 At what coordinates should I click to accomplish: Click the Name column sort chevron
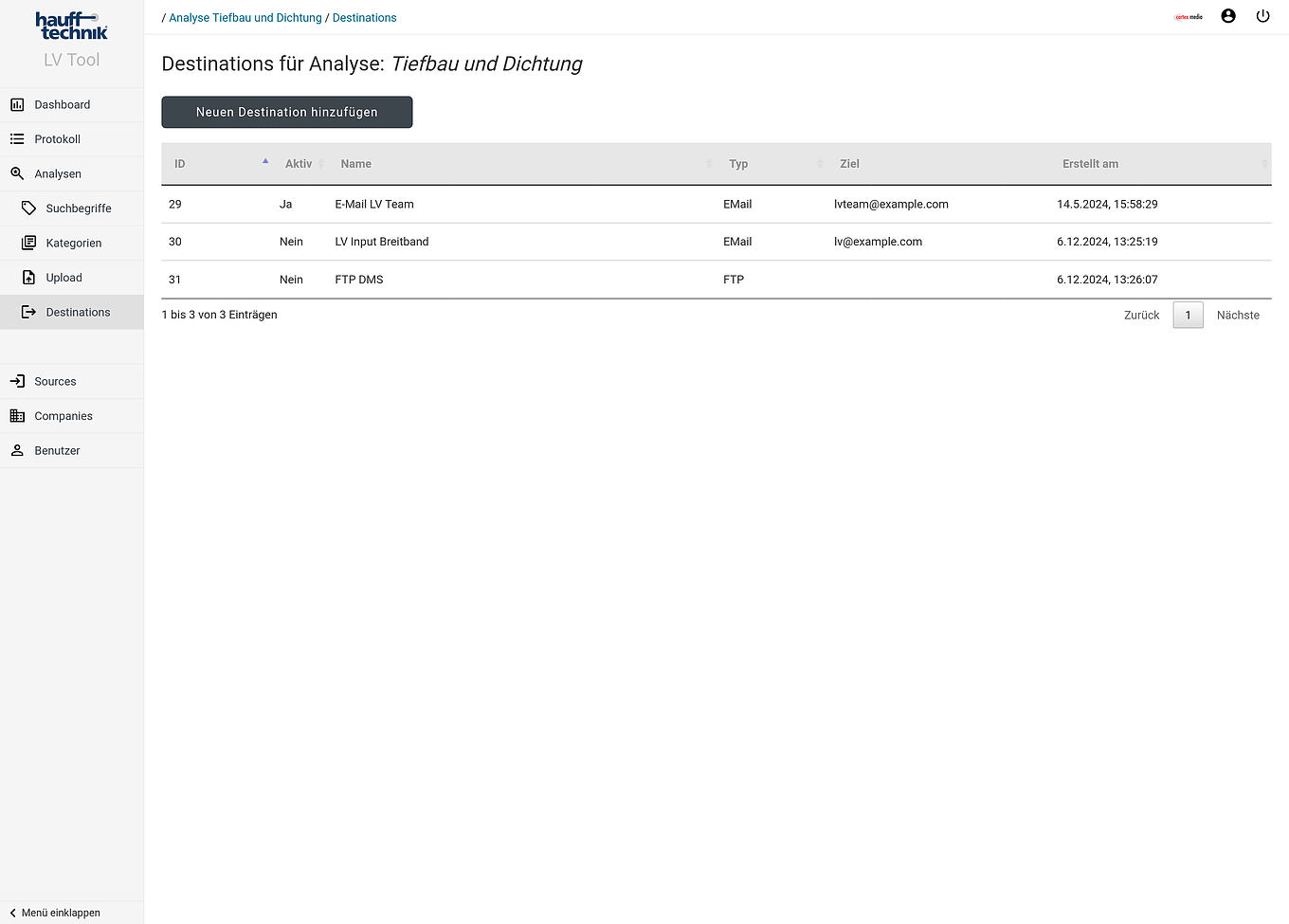pyautogui.click(x=709, y=163)
